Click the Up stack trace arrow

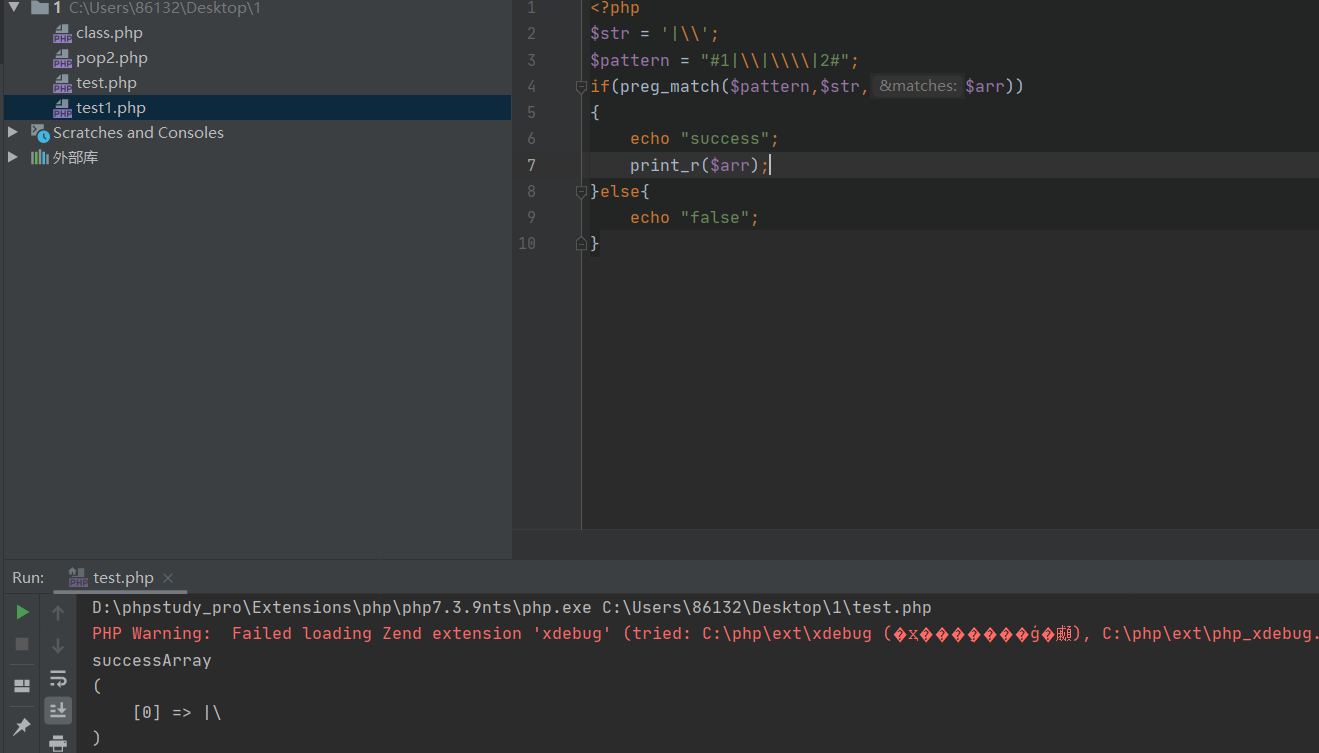click(x=58, y=612)
